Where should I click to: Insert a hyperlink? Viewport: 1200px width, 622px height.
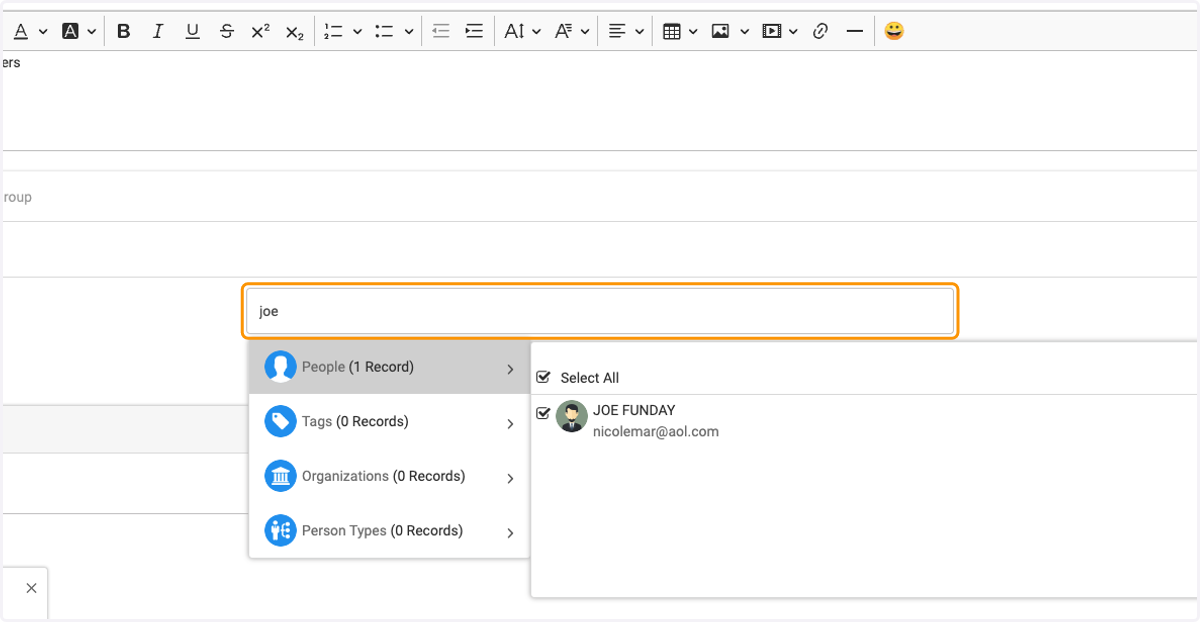click(820, 31)
